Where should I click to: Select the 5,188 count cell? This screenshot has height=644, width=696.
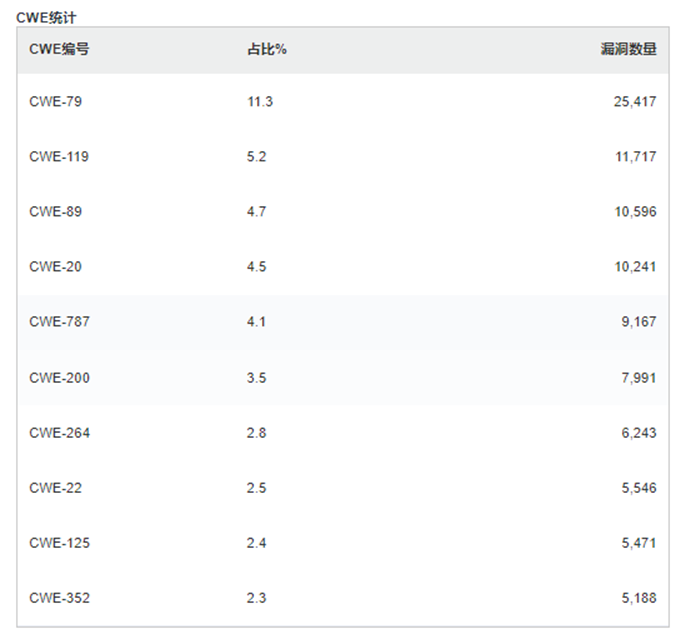pyautogui.click(x=638, y=598)
